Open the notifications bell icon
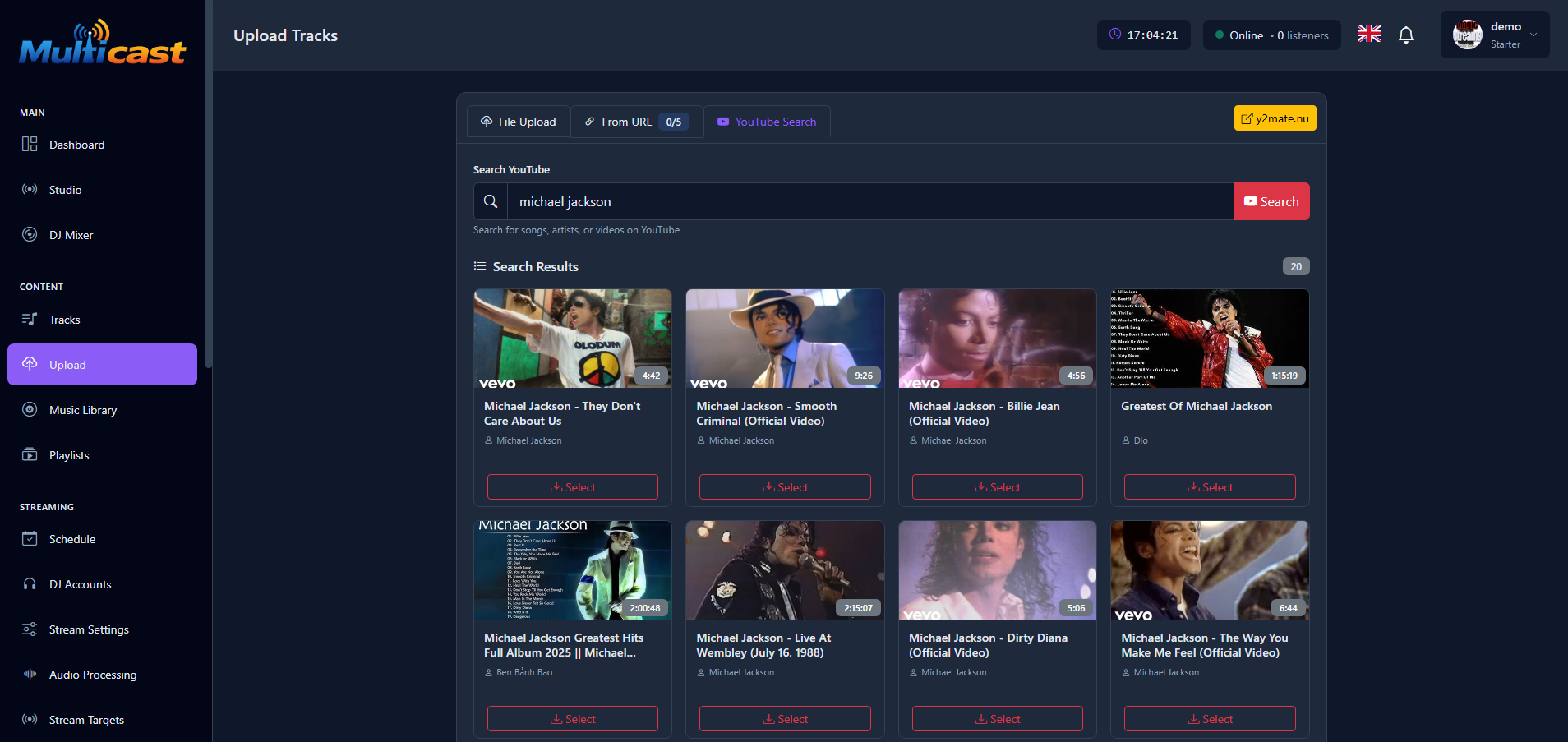 [1406, 35]
